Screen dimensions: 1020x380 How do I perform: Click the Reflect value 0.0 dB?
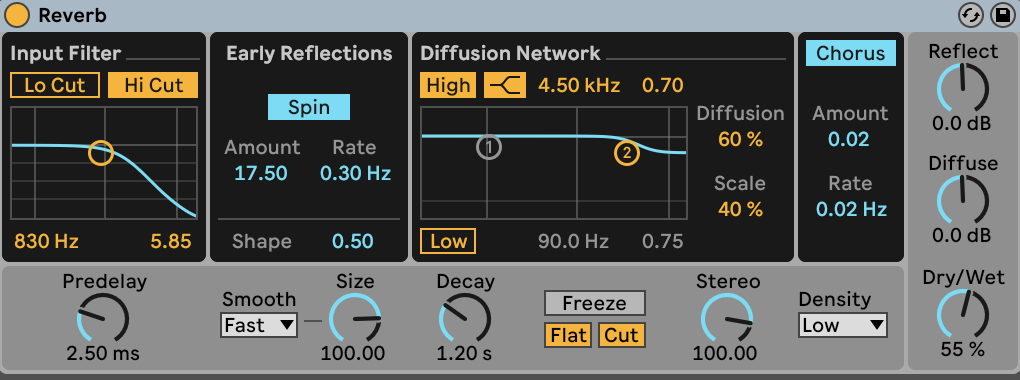coord(962,124)
